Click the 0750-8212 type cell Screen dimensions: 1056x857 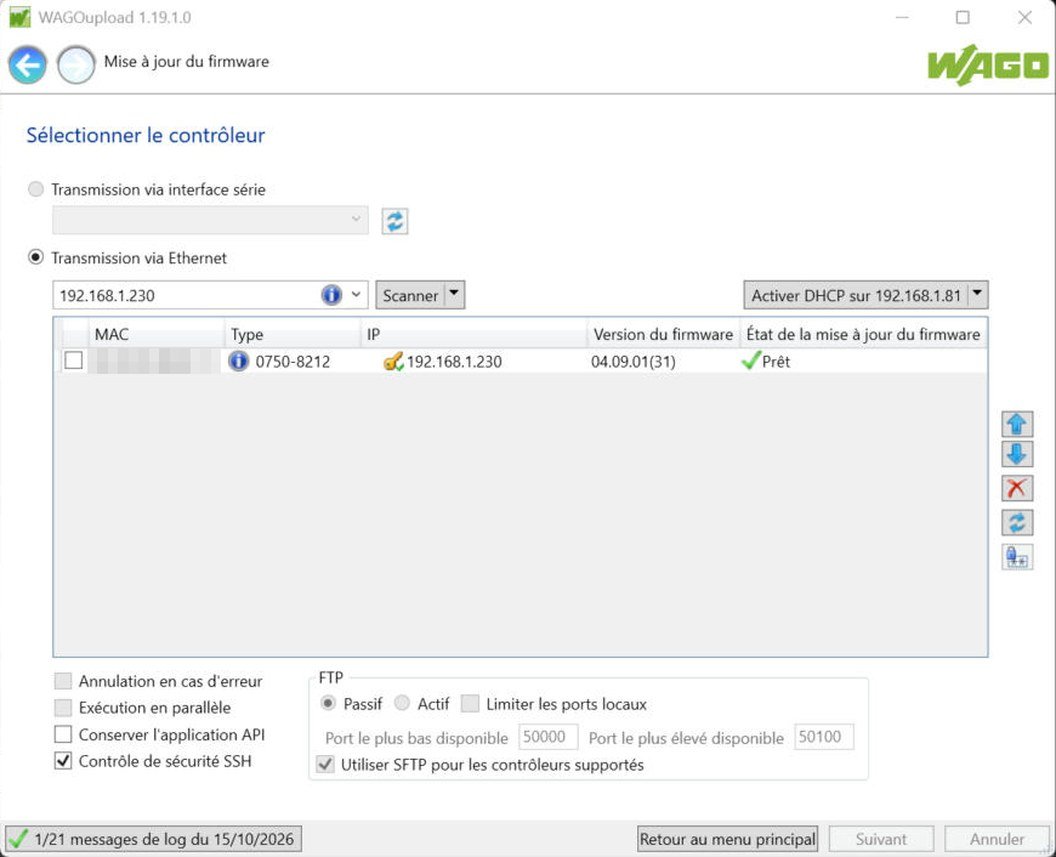pos(293,362)
